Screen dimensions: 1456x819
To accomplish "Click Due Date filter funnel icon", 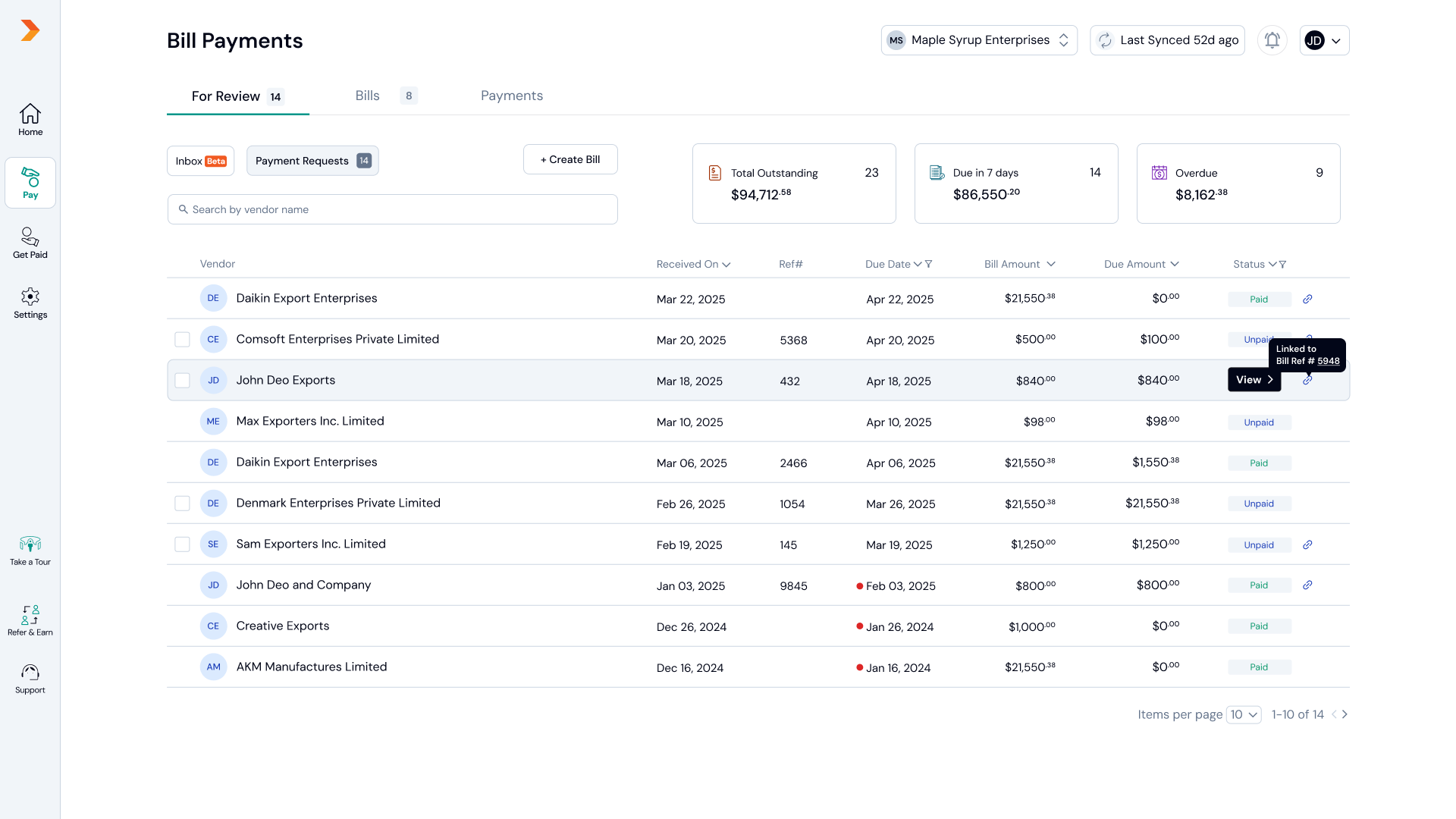I will 929,264.
